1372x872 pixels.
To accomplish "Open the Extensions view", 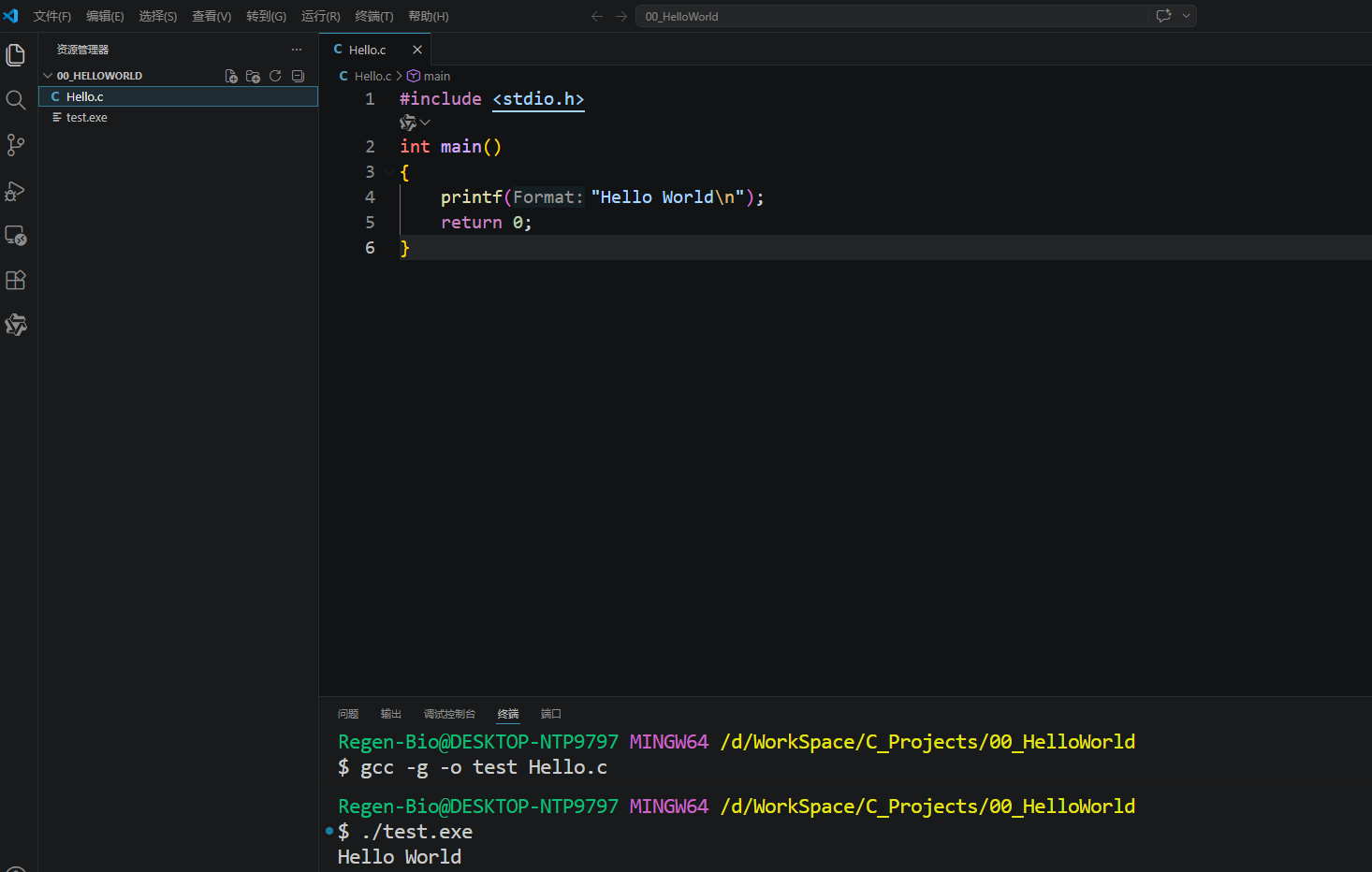I will pyautogui.click(x=16, y=280).
